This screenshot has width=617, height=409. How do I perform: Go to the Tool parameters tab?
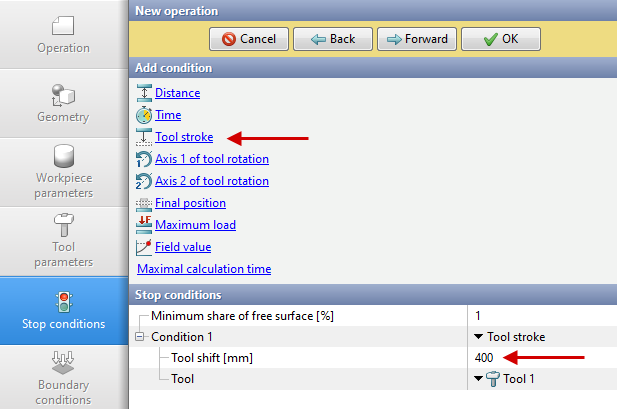tap(64, 241)
